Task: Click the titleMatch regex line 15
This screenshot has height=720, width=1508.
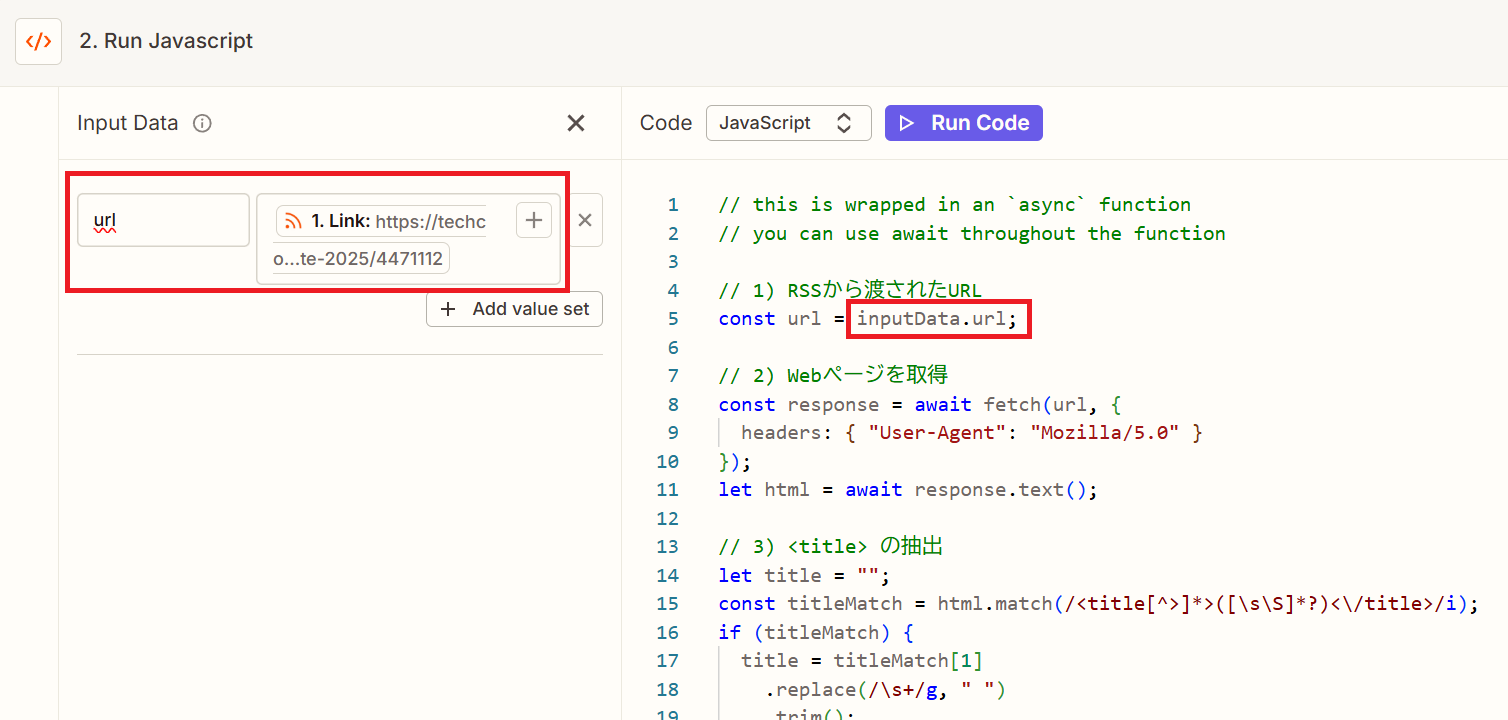Action: (1099, 604)
